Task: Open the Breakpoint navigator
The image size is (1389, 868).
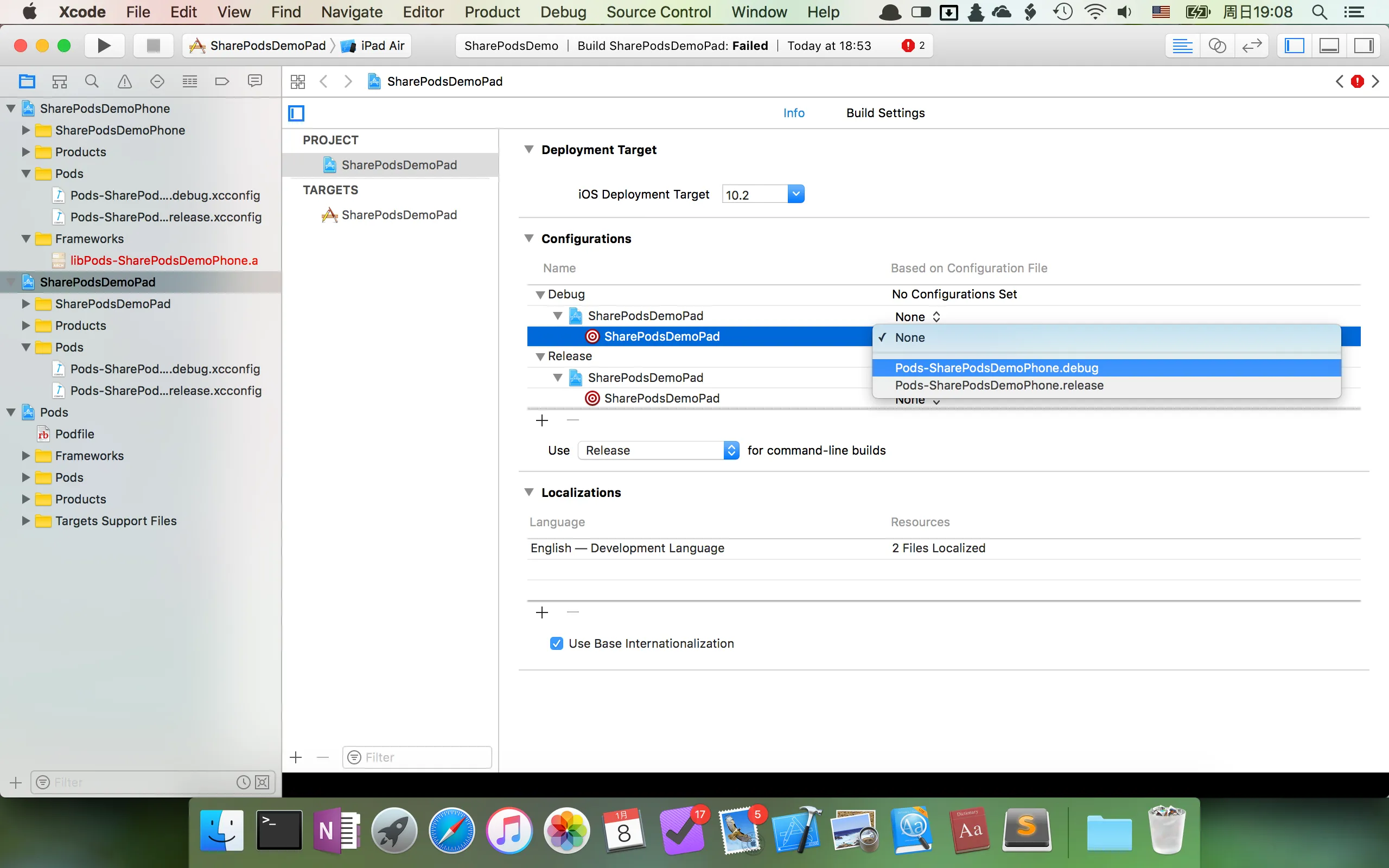Action: point(222,81)
